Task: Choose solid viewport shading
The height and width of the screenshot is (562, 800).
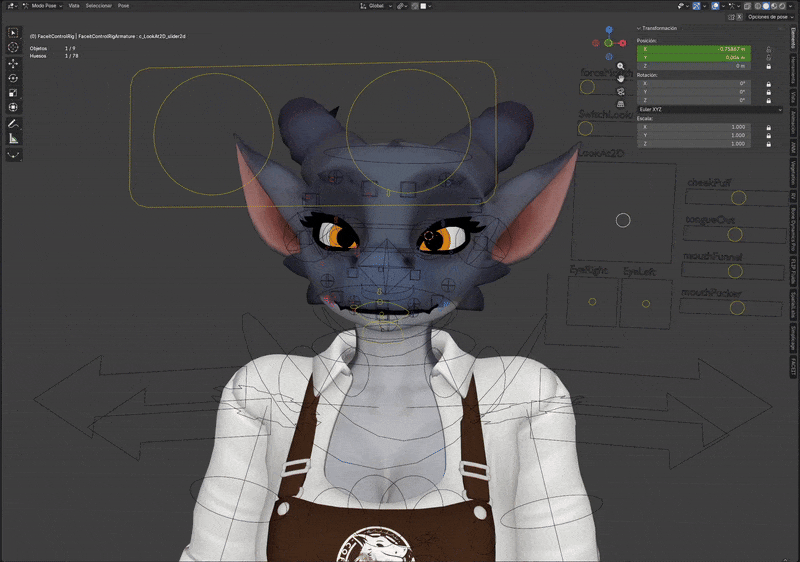Action: click(x=766, y=6)
